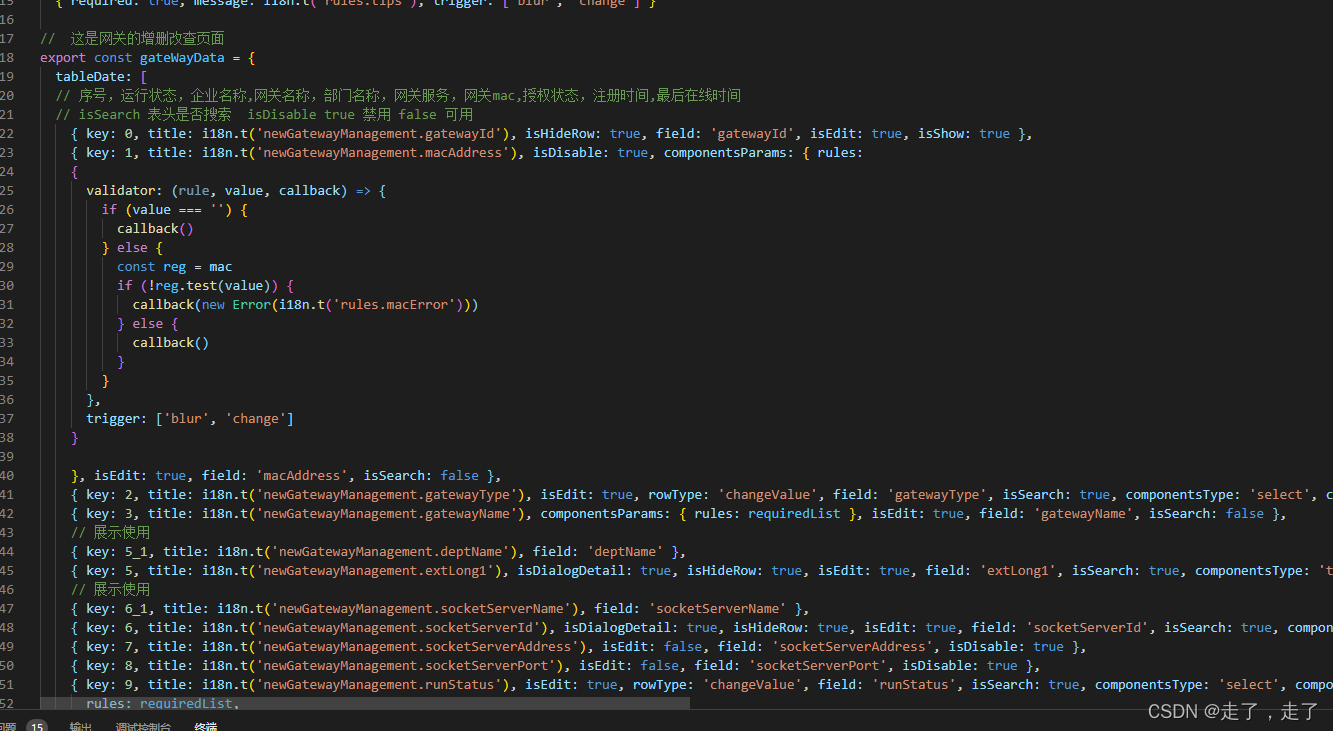Click the field value 'runStatus' on line 51

(914, 685)
